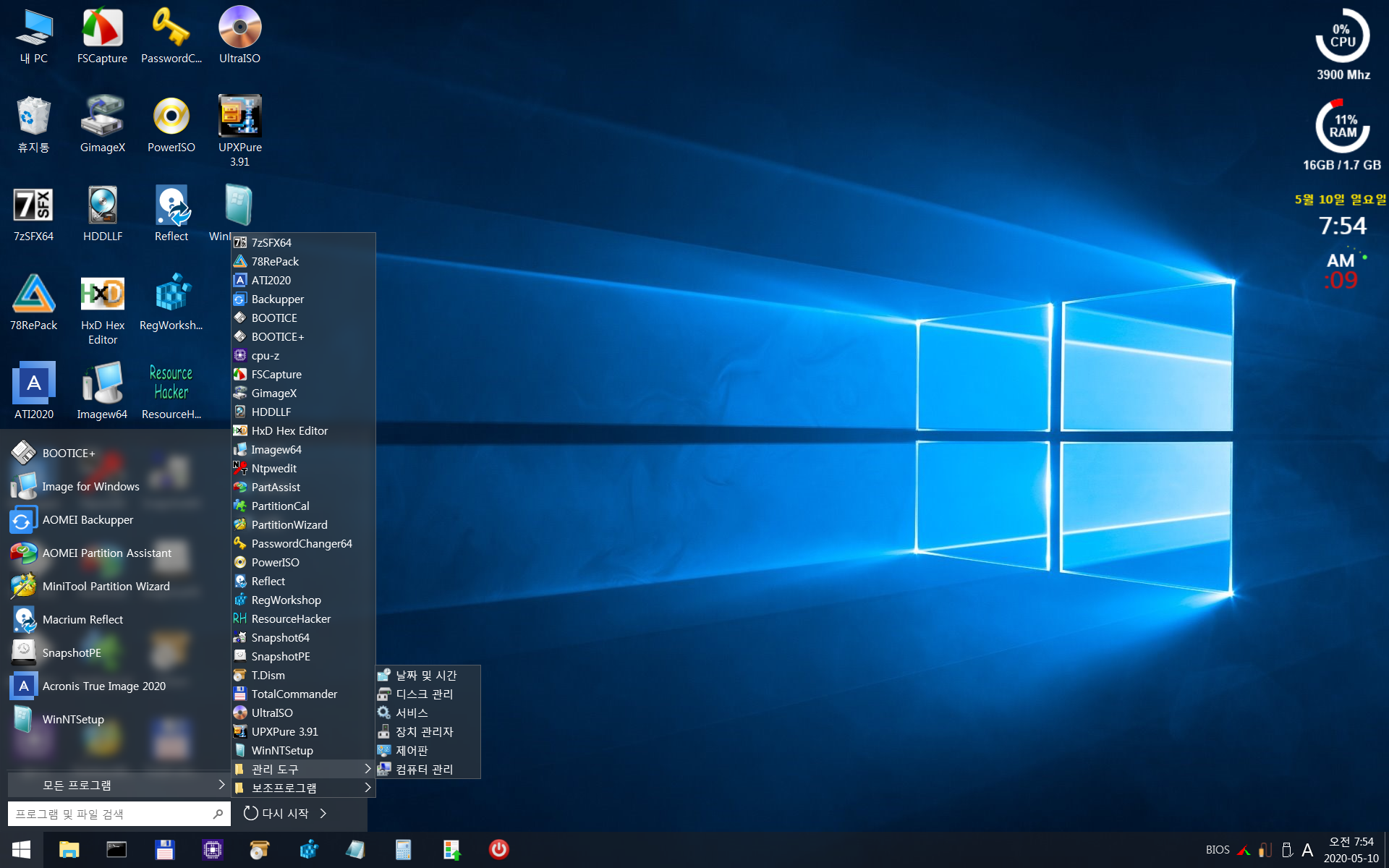The width and height of the screenshot is (1389, 868).
Task: Click the IME 'A' input indicator
Action: click(x=1307, y=850)
